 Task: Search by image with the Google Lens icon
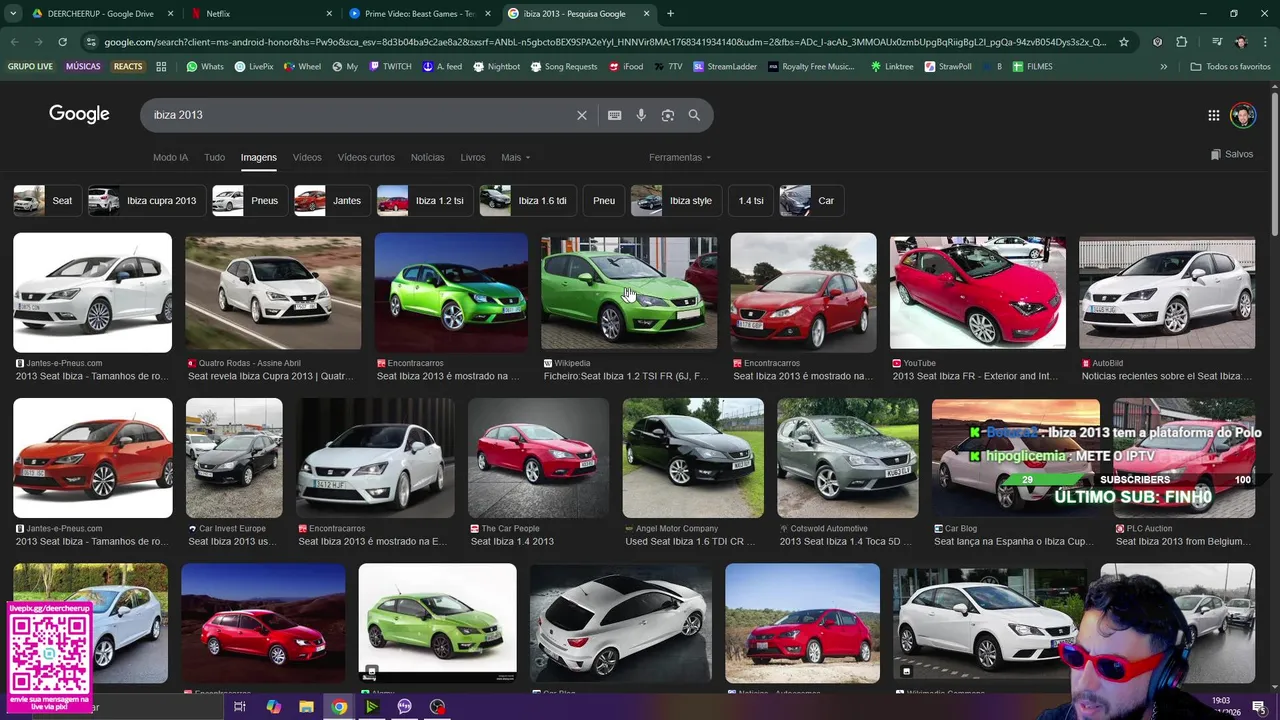(x=667, y=115)
